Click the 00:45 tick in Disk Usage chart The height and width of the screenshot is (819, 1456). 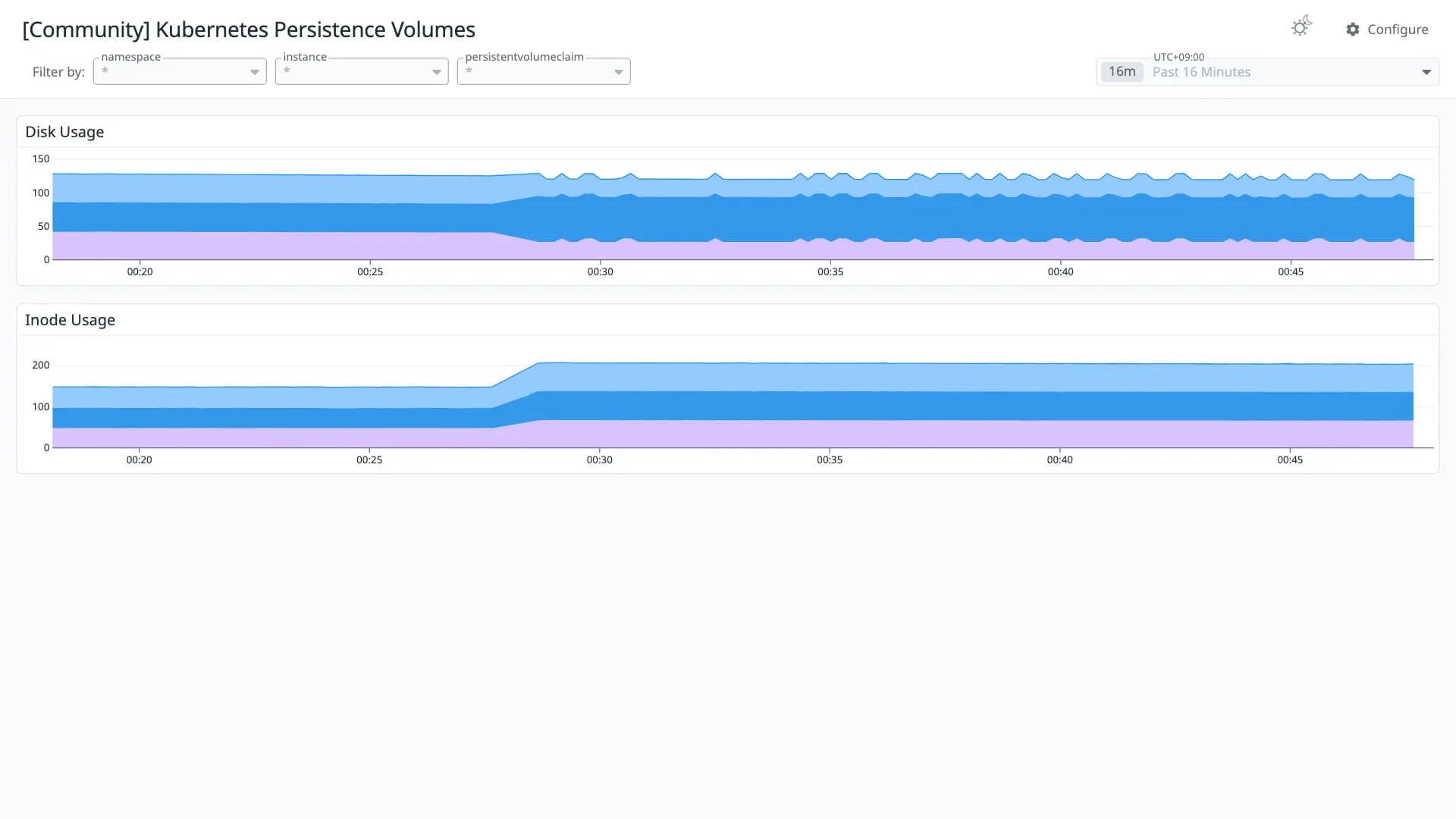[1291, 271]
